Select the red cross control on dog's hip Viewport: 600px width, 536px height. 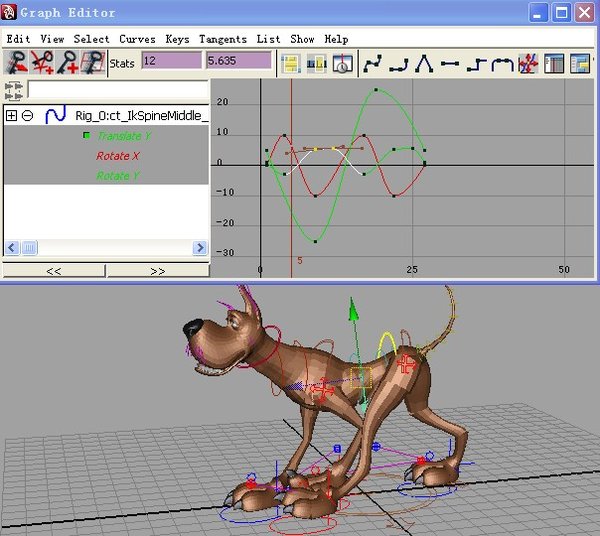406,364
